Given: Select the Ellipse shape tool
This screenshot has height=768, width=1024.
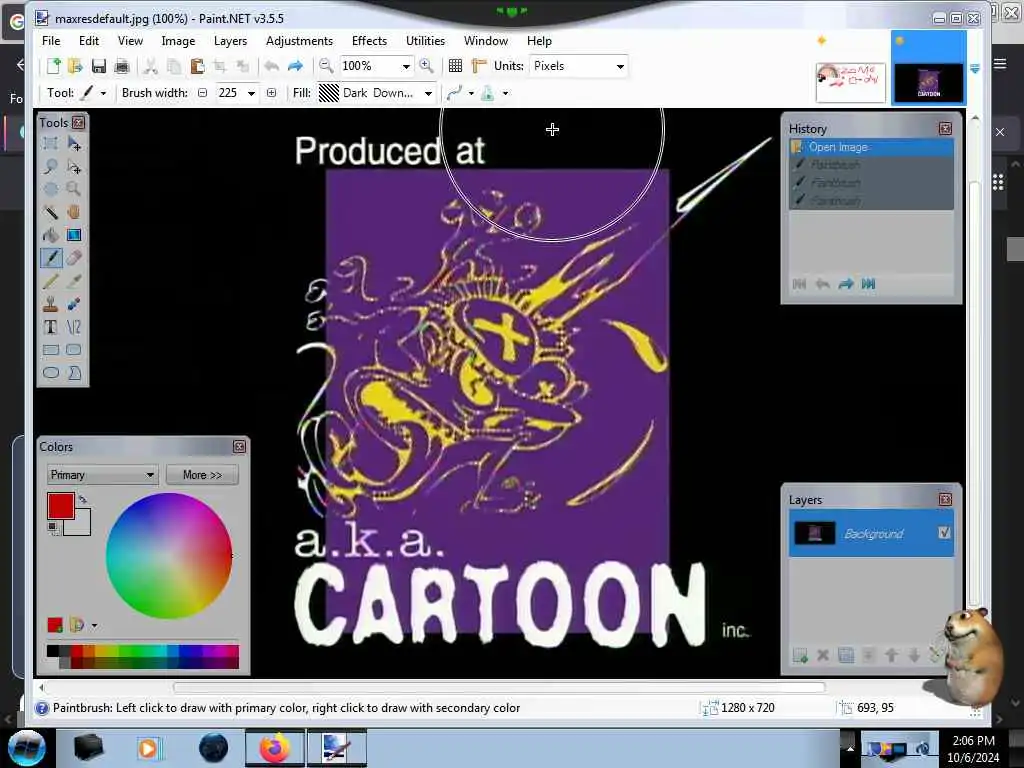Looking at the screenshot, I should (x=50, y=373).
